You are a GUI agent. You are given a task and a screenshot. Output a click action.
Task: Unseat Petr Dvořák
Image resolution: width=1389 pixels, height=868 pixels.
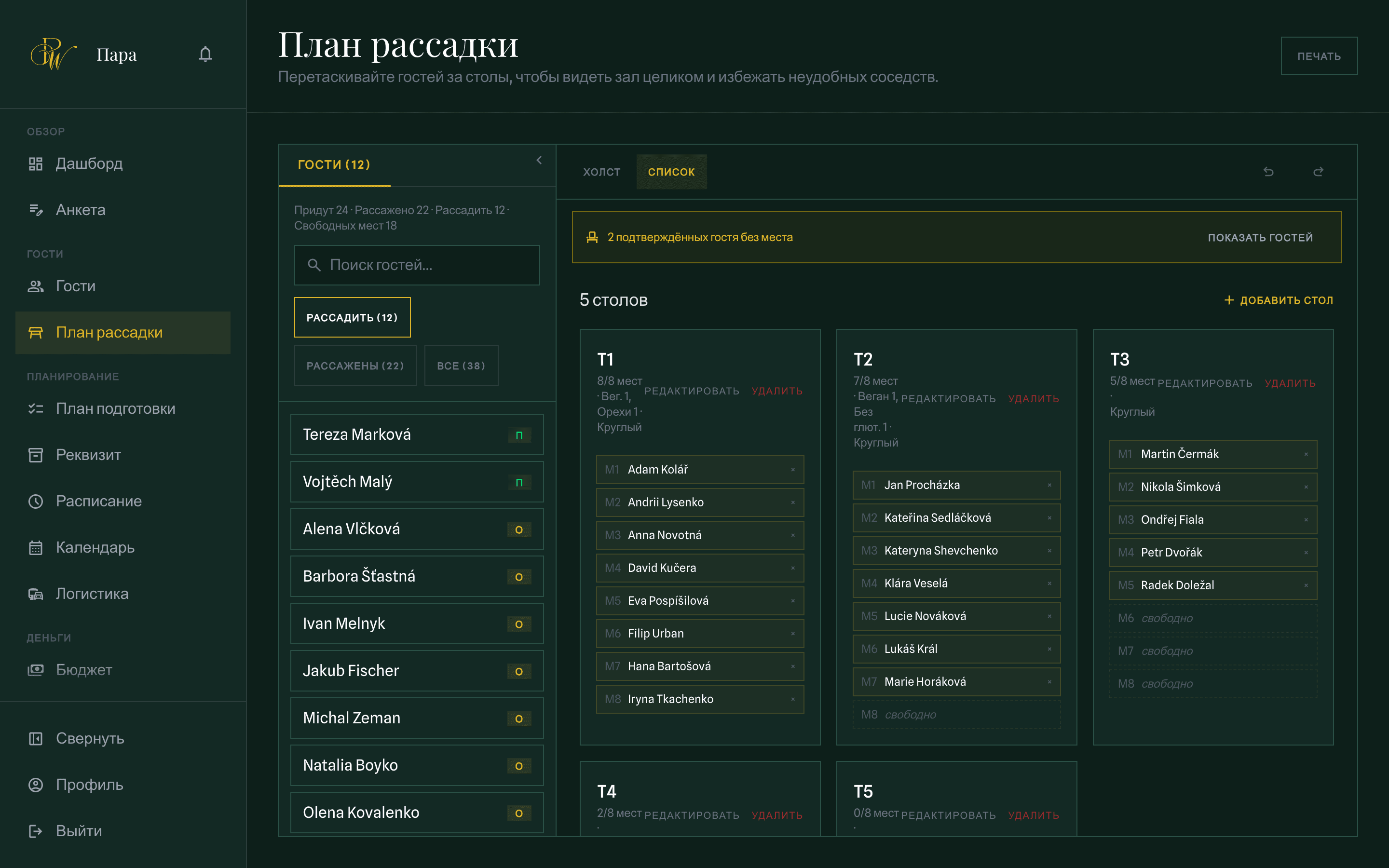tap(1306, 552)
